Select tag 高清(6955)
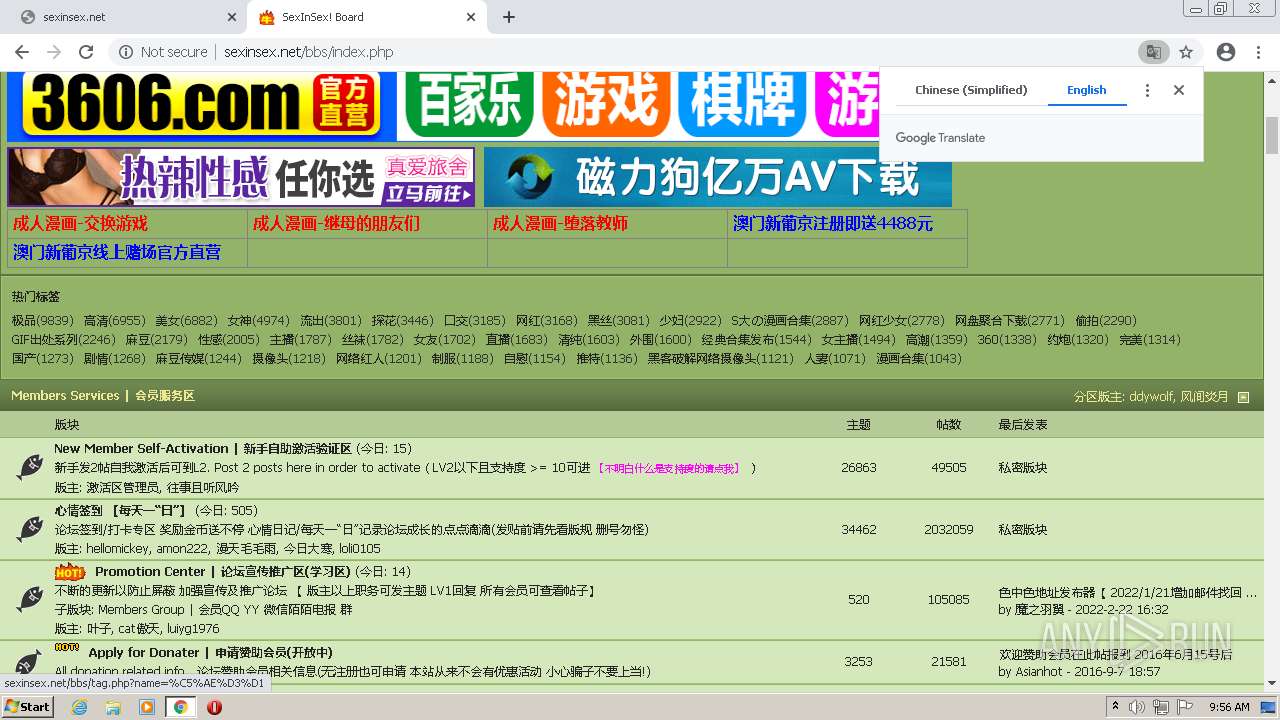 tap(114, 321)
